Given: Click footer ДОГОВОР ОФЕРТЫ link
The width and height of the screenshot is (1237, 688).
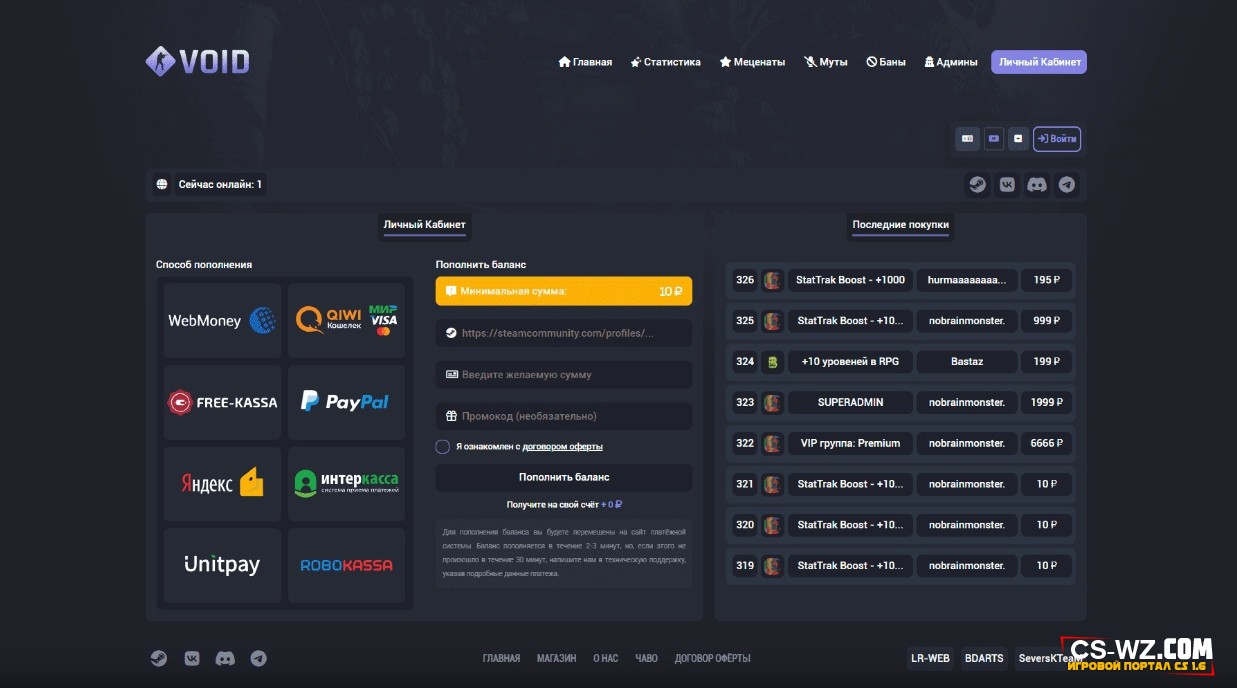Looking at the screenshot, I should (x=712, y=659).
